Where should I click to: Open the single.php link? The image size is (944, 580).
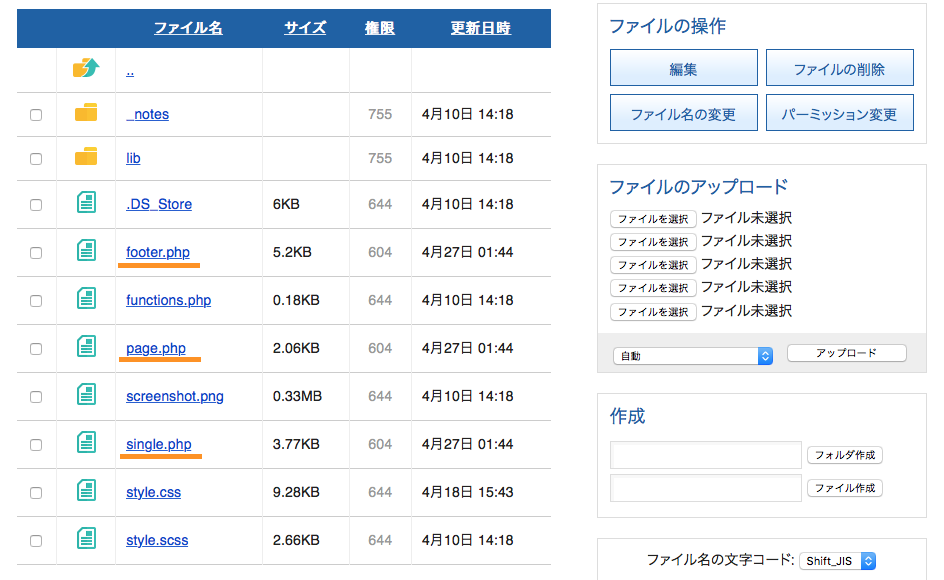pyautogui.click(x=159, y=444)
